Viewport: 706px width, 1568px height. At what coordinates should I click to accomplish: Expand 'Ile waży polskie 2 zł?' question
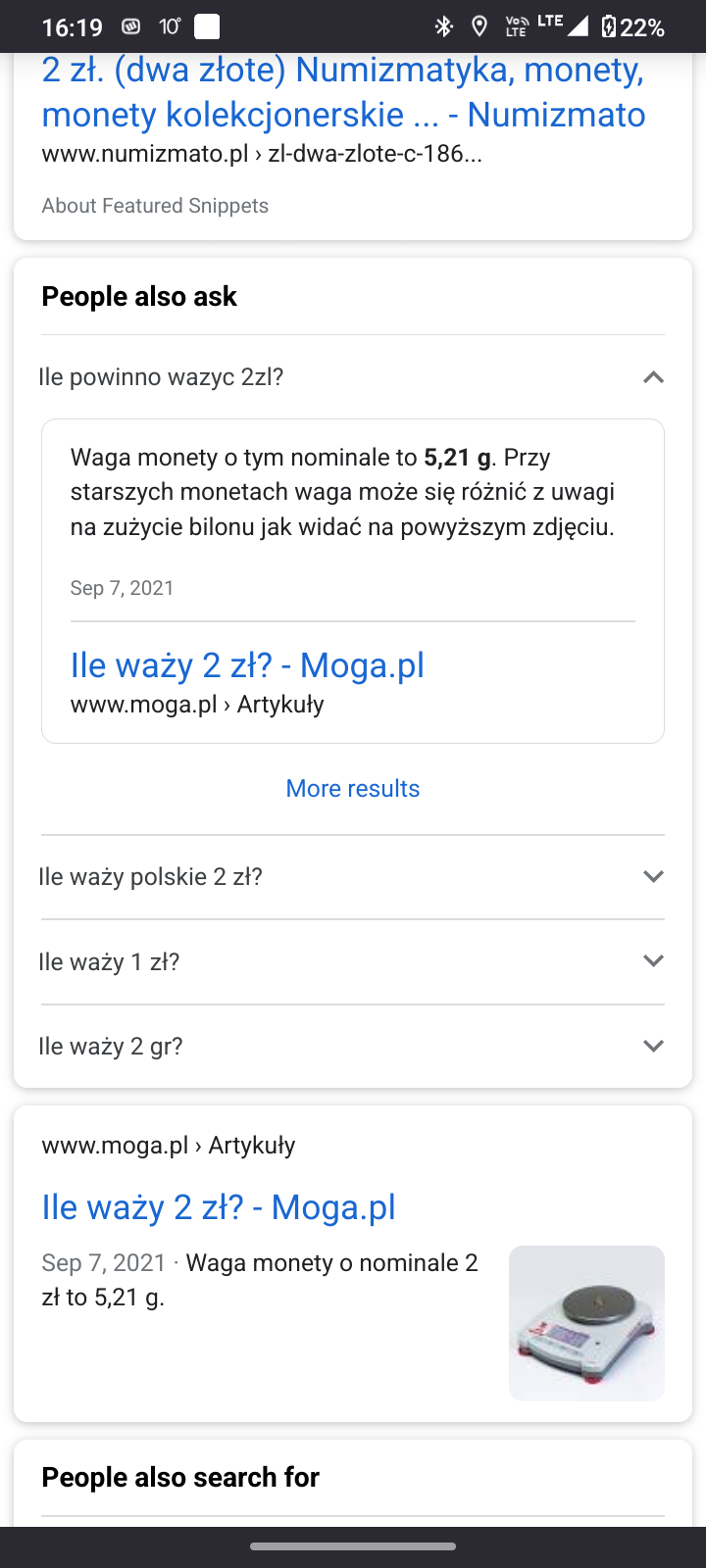click(653, 877)
